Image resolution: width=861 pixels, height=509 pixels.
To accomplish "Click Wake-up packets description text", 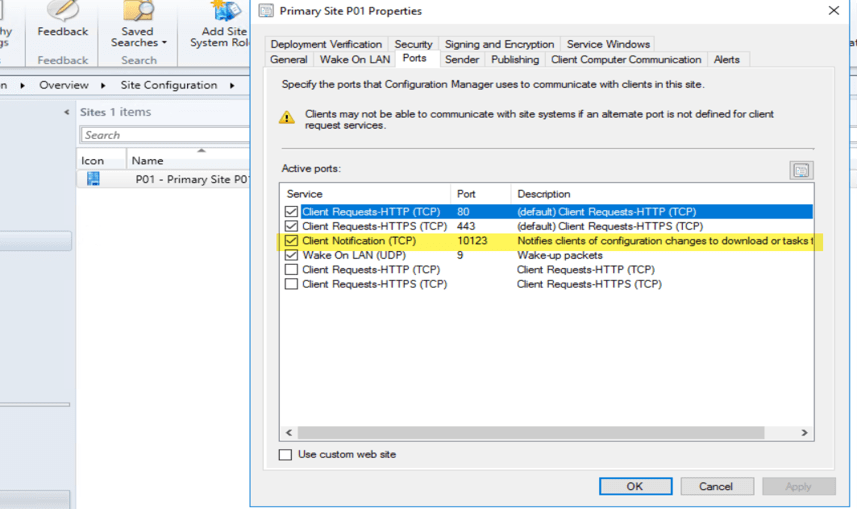I will [x=560, y=255].
